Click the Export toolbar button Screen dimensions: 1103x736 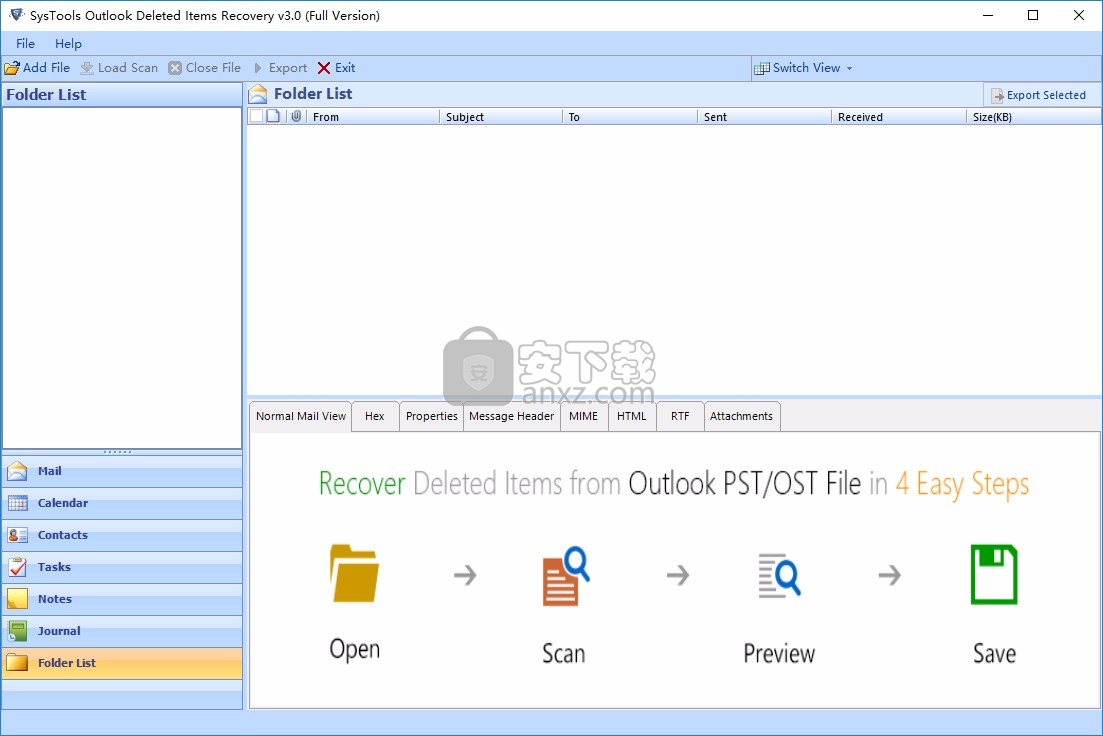[x=280, y=68]
